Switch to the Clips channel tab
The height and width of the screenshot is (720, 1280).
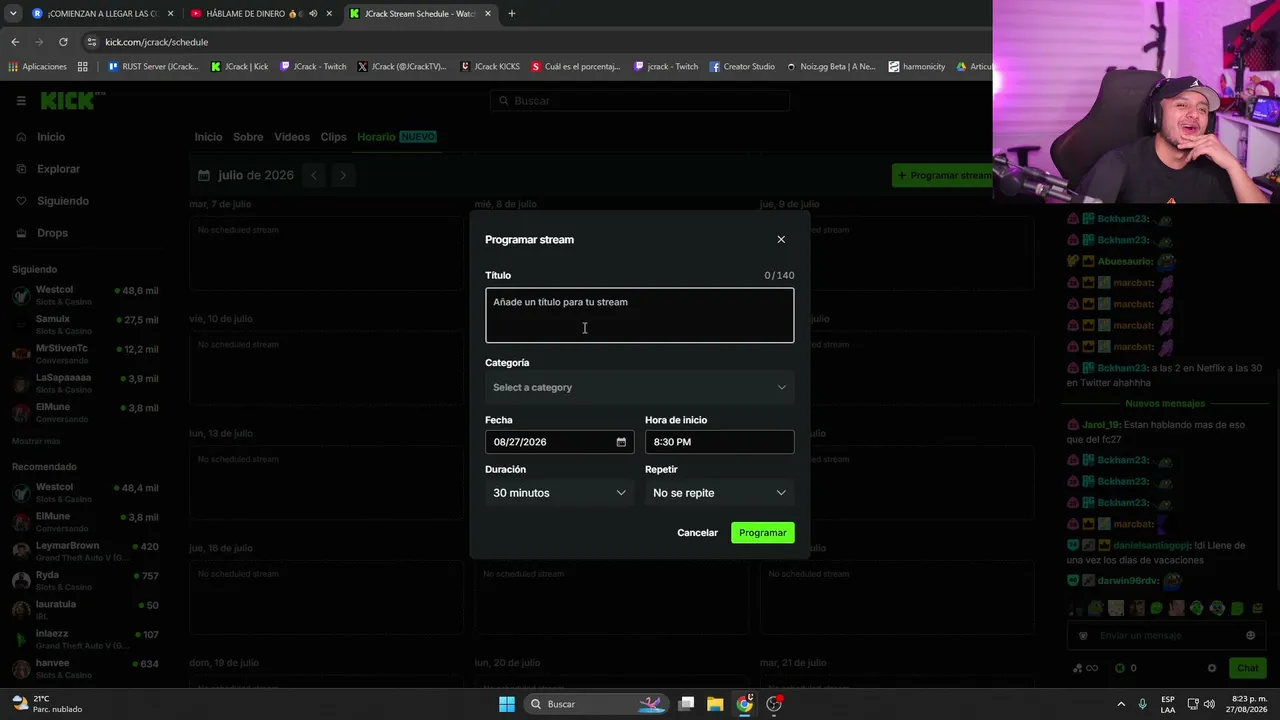(333, 137)
